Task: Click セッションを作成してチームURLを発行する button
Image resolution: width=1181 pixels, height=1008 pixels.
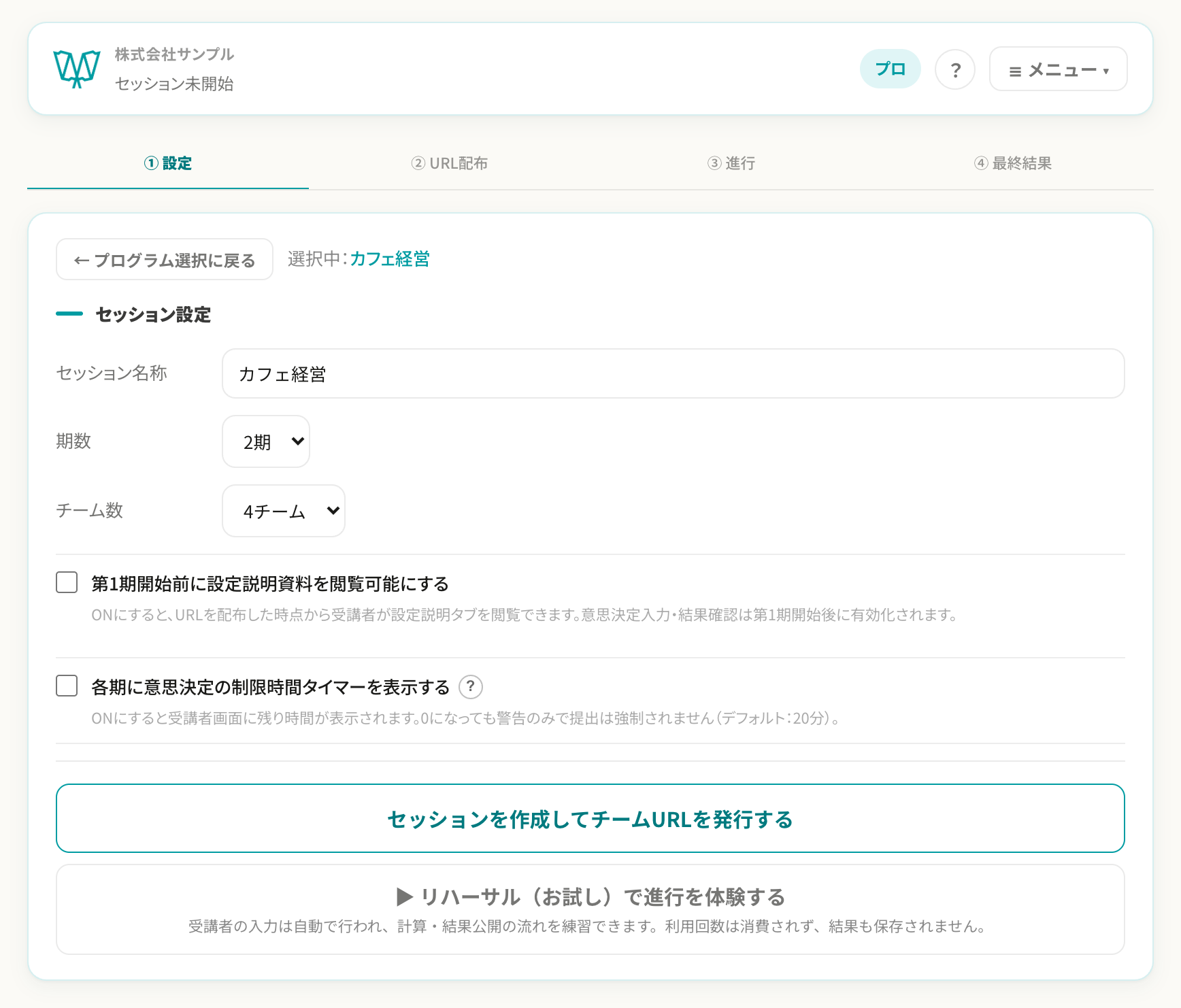Action: pyautogui.click(x=590, y=818)
